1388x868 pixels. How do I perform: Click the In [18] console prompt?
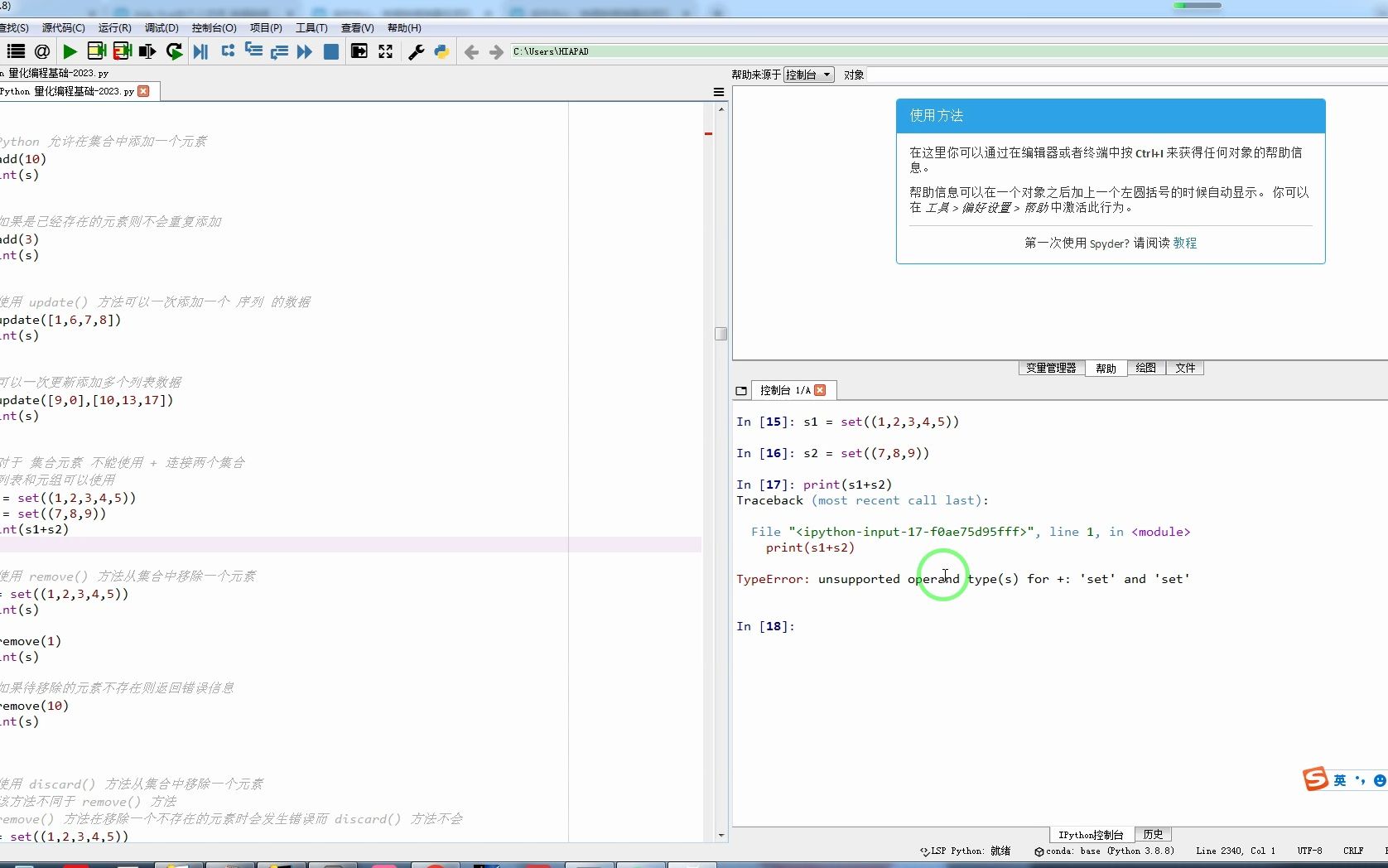click(765, 626)
